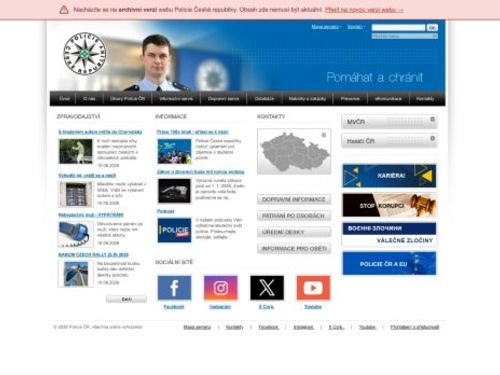500x375 pixels.
Task: Open the POLICIE ČR A EU banner
Action: click(389, 263)
